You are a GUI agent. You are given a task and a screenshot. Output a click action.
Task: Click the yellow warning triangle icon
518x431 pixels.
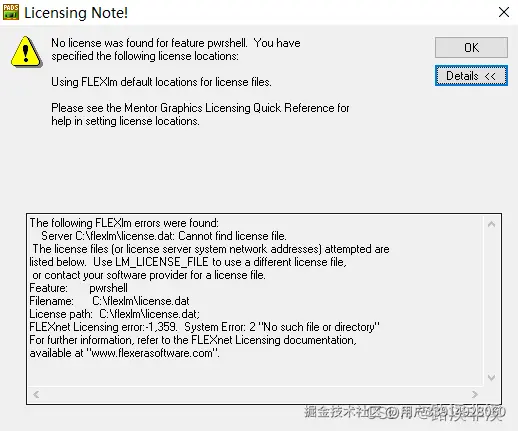click(26, 52)
